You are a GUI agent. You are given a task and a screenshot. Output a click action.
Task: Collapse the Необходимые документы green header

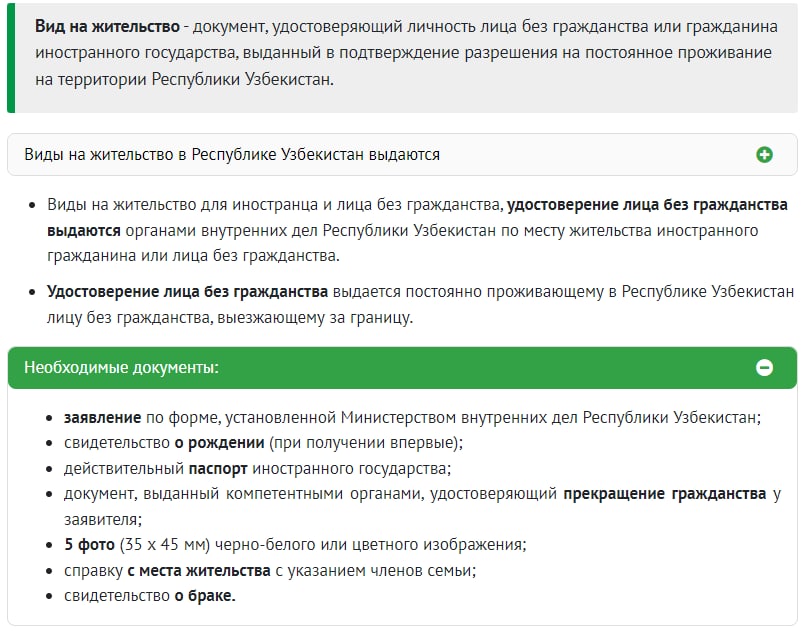pos(122,368)
